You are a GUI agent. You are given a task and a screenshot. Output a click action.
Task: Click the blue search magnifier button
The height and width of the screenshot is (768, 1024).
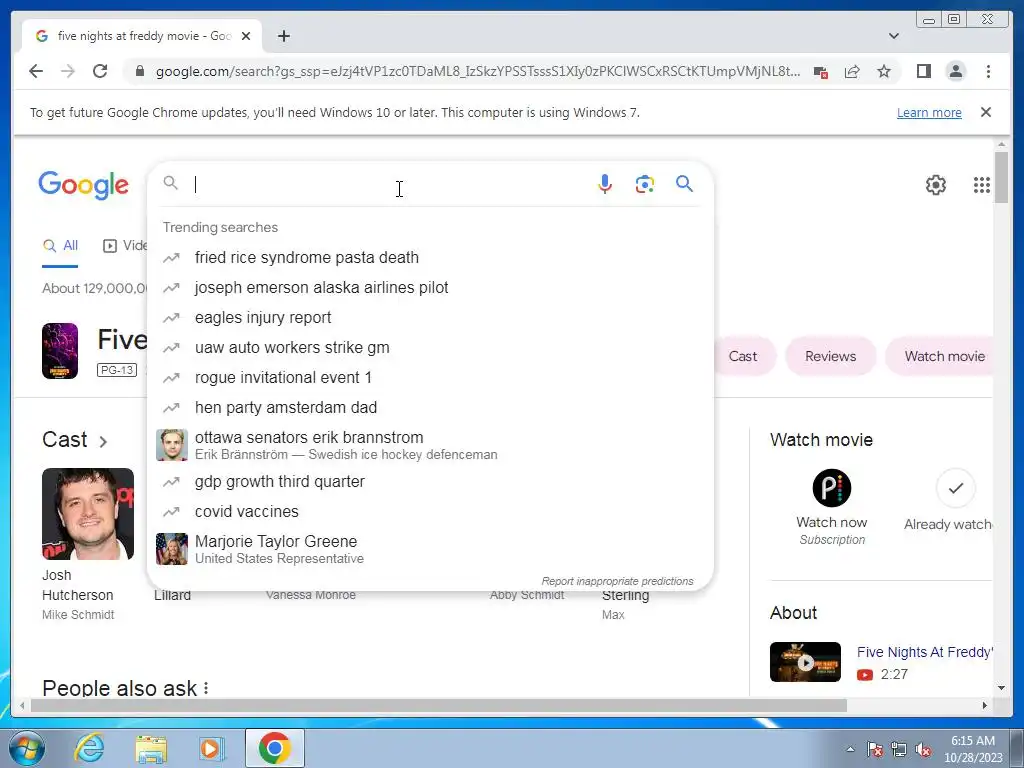coord(684,184)
